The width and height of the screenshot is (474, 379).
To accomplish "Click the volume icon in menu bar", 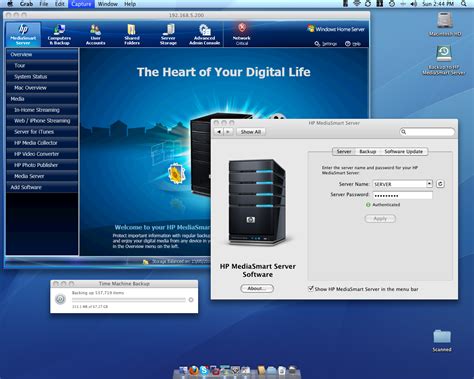I will click(414, 4).
